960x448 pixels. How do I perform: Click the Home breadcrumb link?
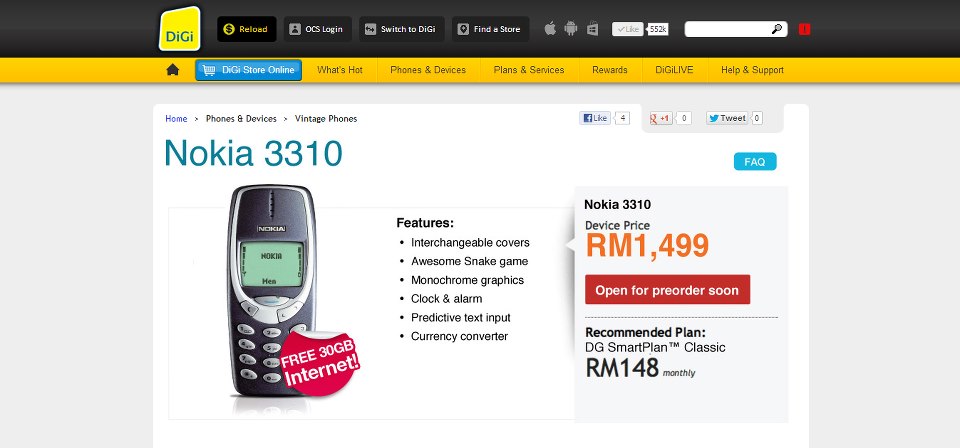[176, 119]
